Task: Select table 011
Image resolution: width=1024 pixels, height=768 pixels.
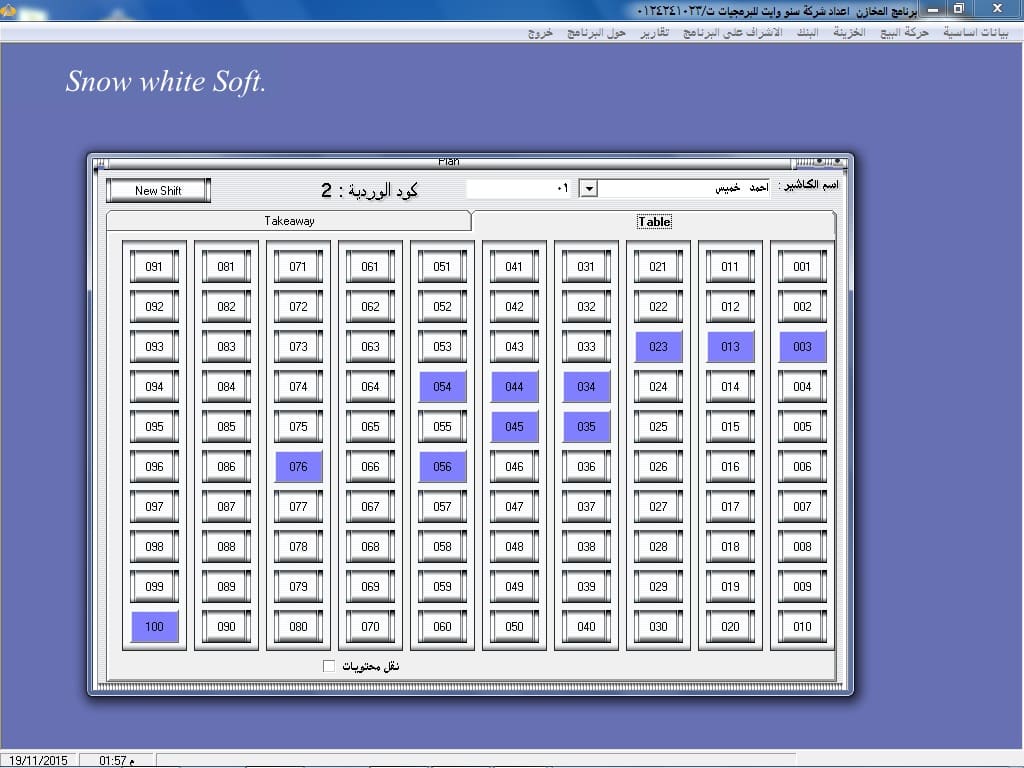Action: (730, 266)
